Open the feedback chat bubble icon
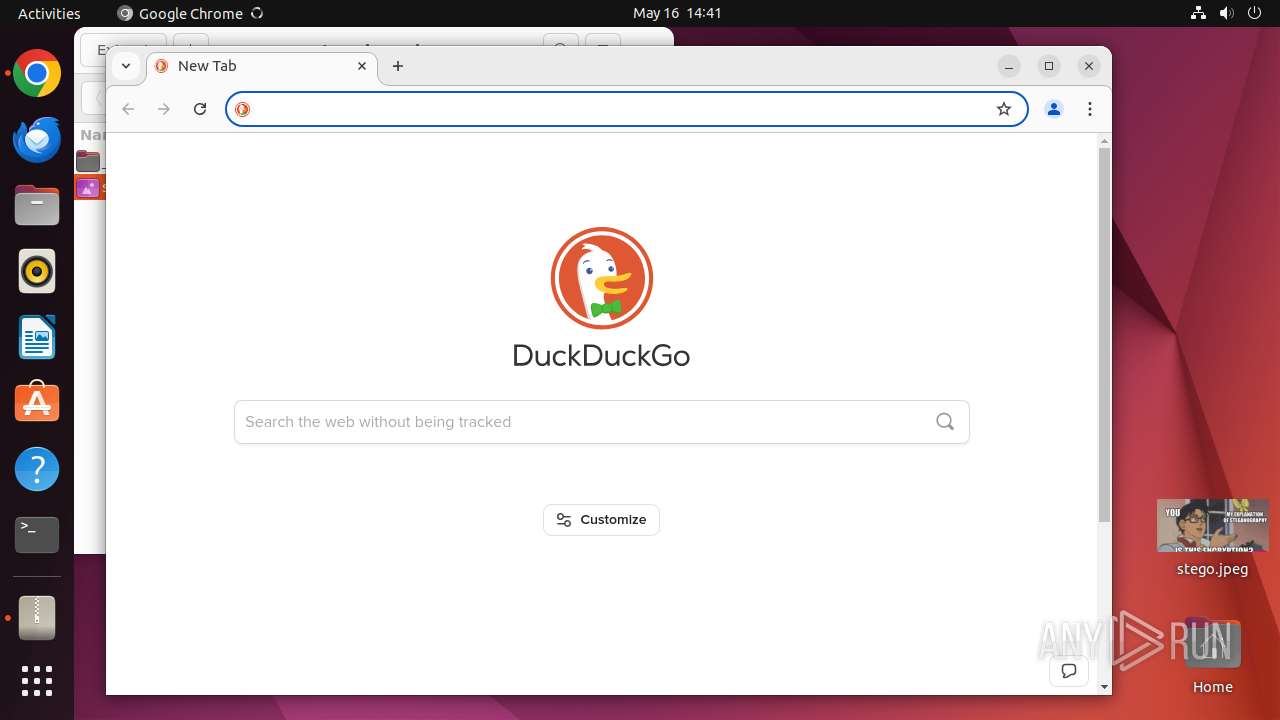Image resolution: width=1280 pixels, height=720 pixels. click(1069, 671)
